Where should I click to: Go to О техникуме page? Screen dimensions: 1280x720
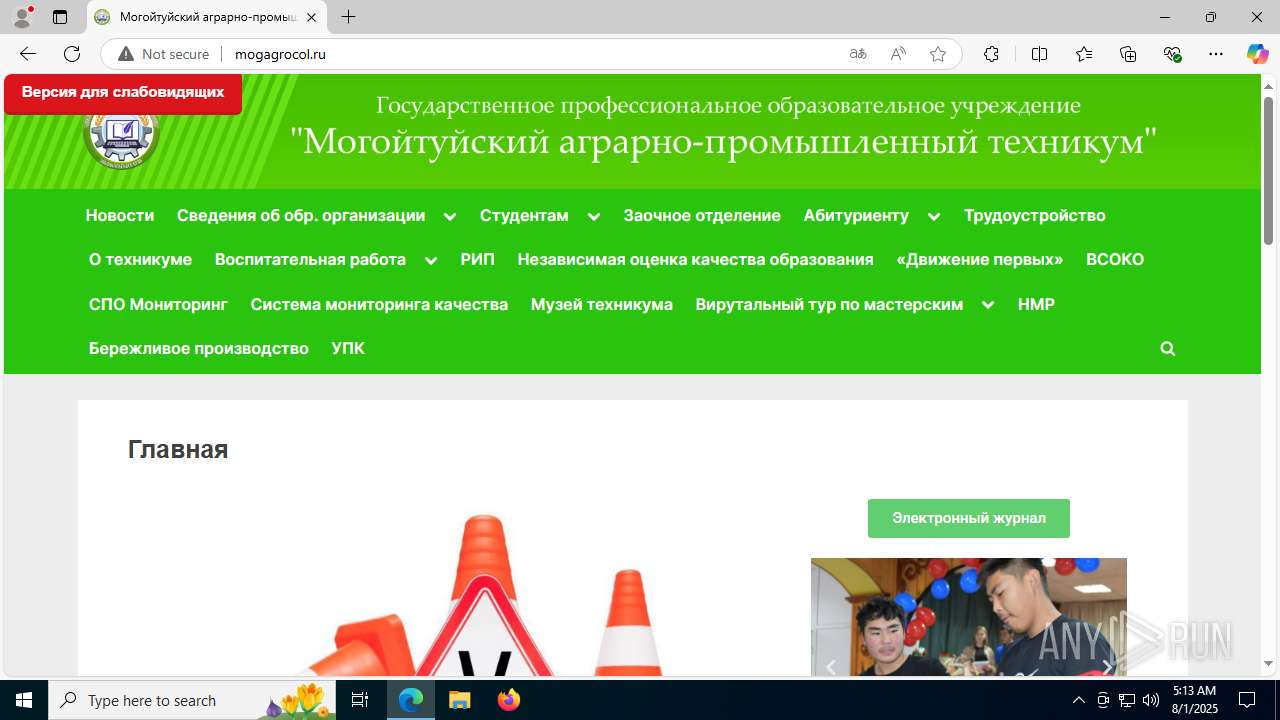140,259
